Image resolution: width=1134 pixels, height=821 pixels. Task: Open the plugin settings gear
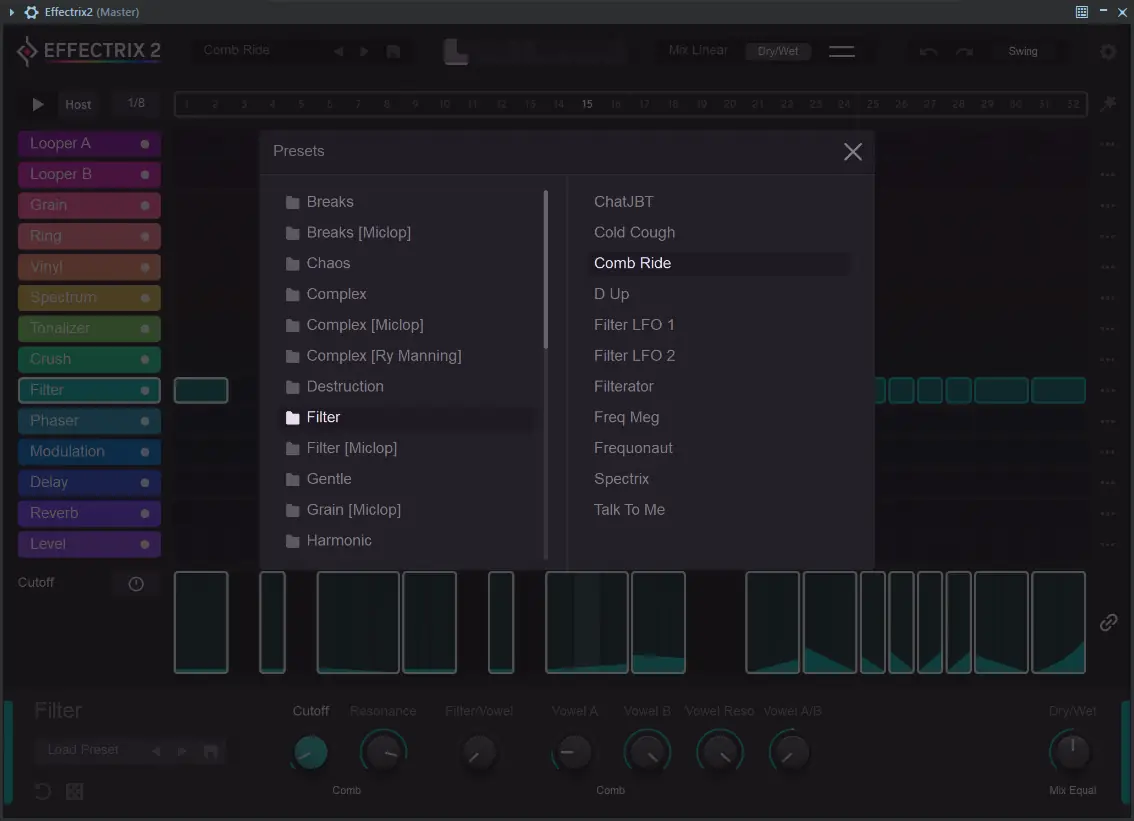coord(1107,51)
